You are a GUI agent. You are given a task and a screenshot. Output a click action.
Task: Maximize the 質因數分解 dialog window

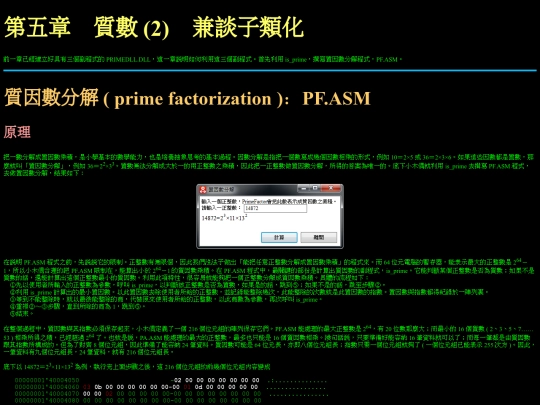[315, 188]
